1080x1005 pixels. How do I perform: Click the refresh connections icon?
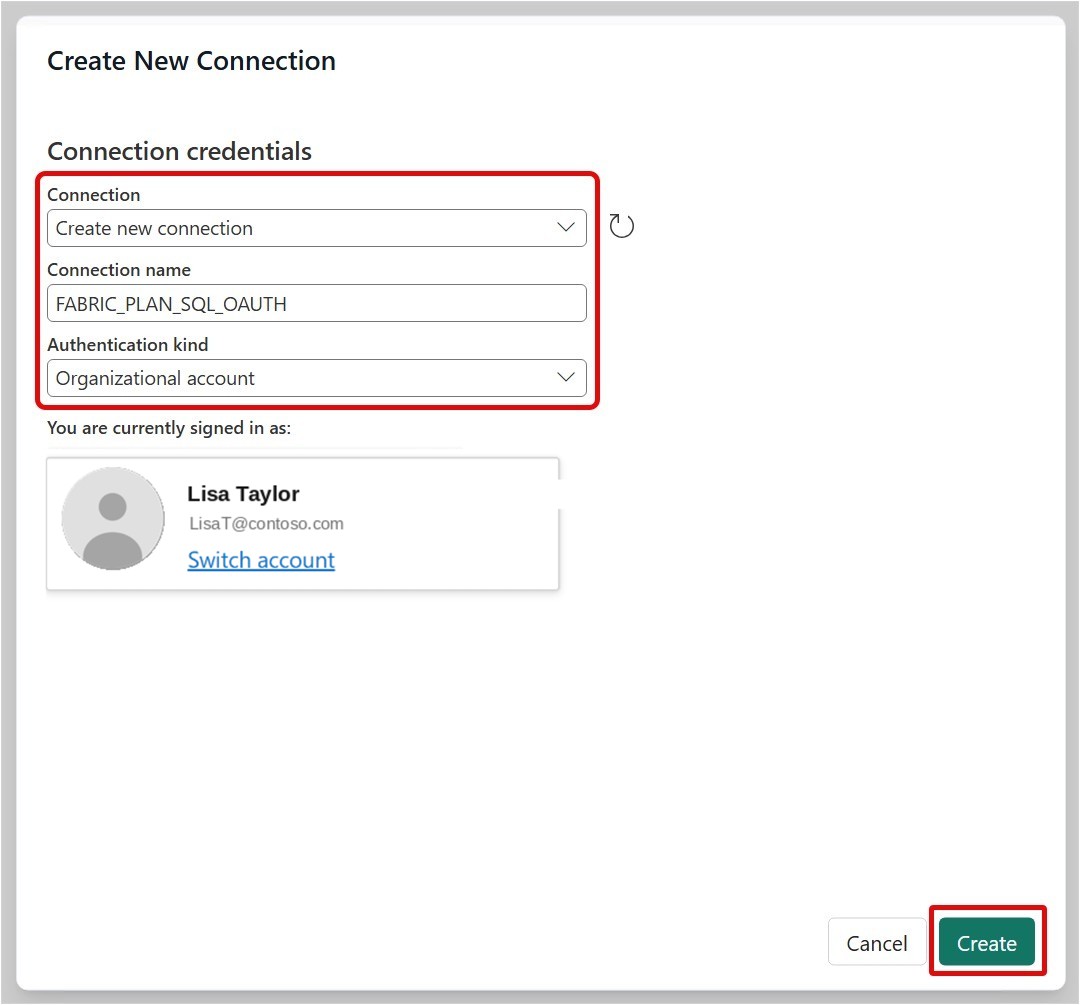point(621,226)
